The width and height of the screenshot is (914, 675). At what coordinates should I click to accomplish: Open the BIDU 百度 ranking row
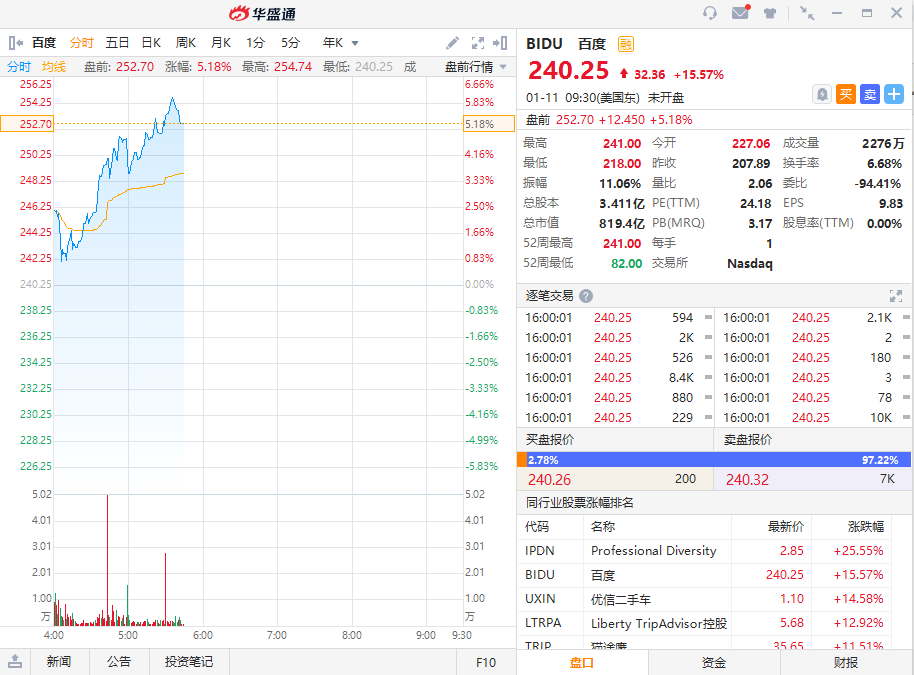704,575
